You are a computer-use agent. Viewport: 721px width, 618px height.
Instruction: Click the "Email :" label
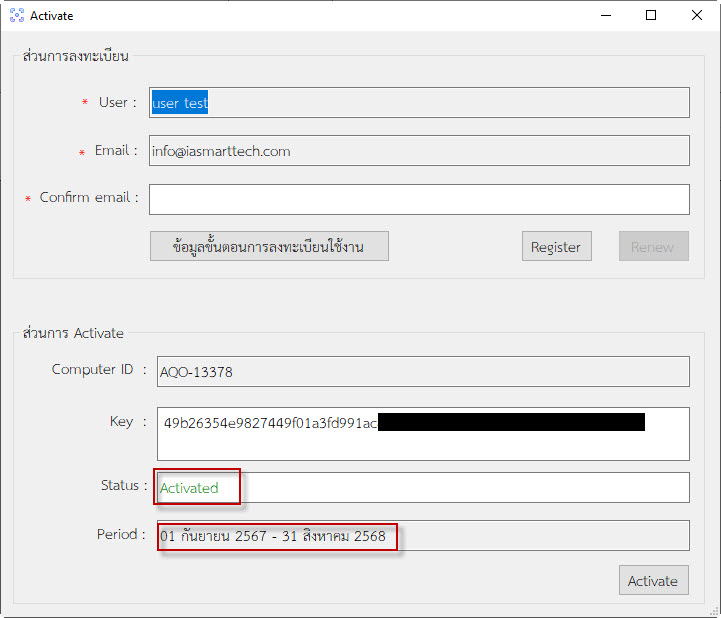tap(116, 150)
